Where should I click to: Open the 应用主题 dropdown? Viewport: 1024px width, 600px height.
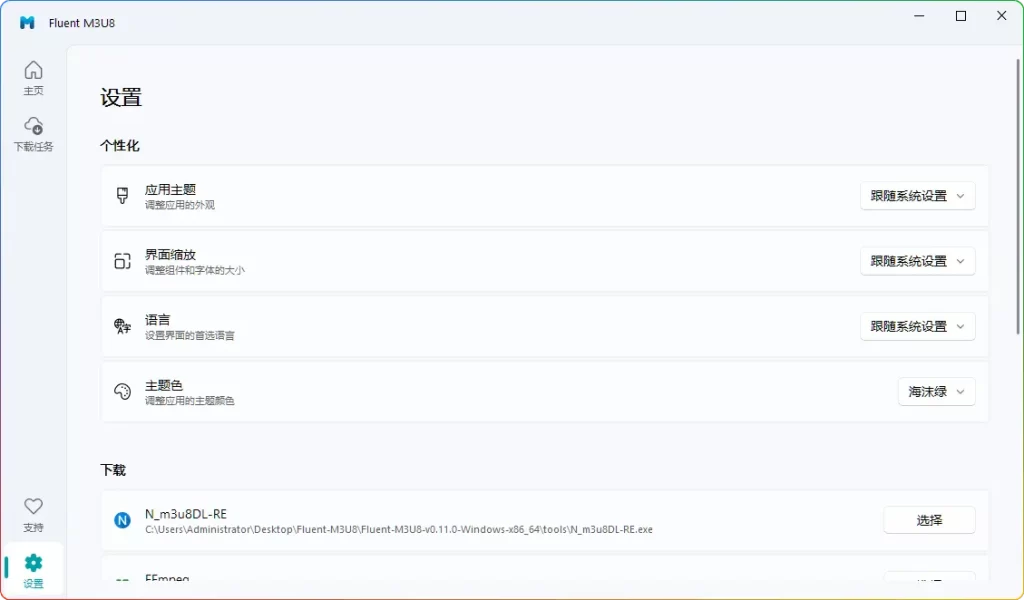tap(918, 196)
